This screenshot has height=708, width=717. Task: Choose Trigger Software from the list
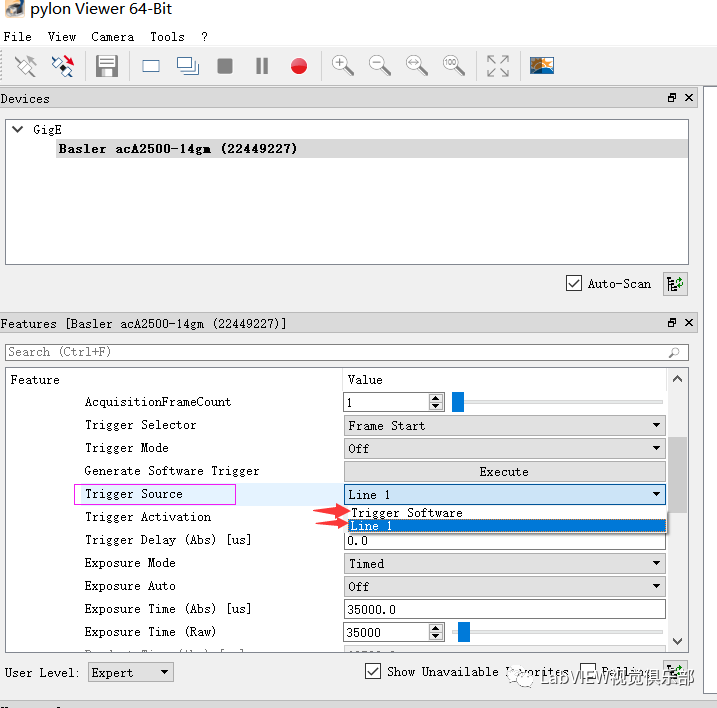coord(507,513)
